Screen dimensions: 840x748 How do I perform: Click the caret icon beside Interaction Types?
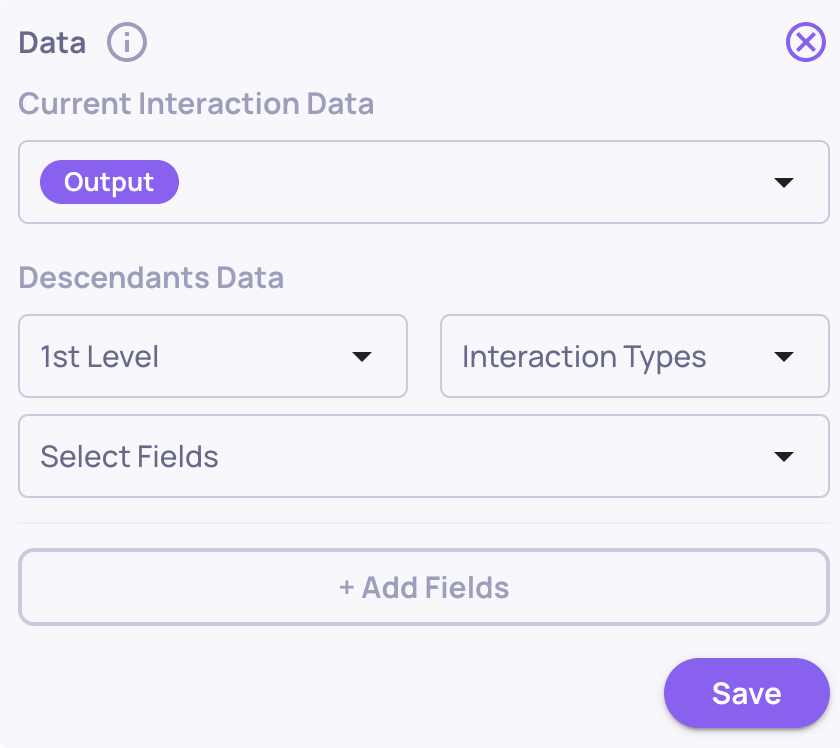(784, 357)
